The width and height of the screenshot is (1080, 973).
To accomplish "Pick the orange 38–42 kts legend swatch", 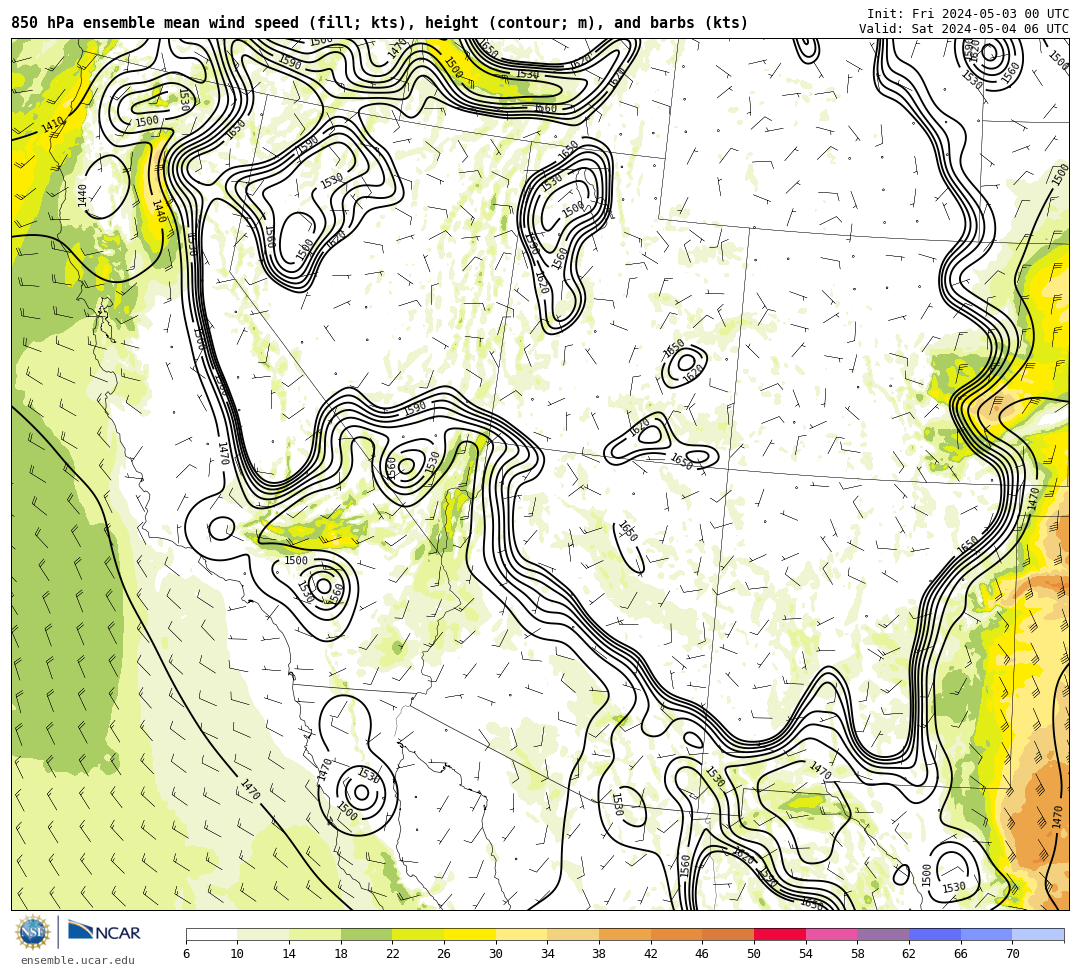I will (625, 934).
